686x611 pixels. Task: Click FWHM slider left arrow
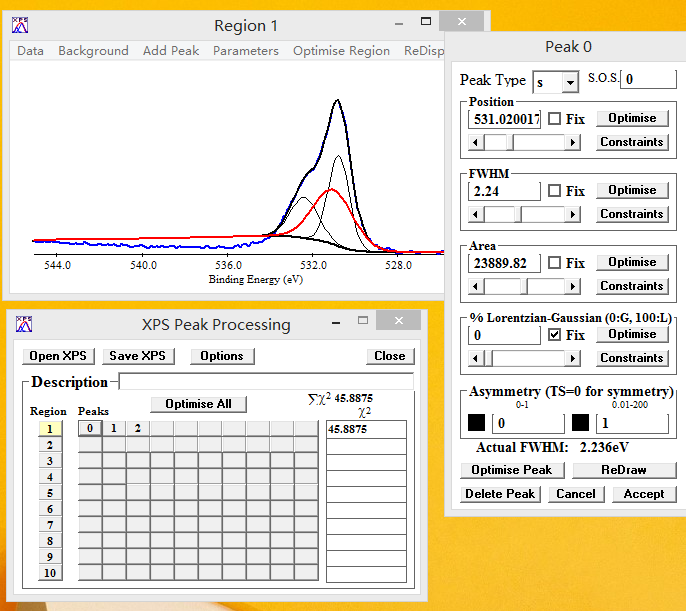click(476, 214)
